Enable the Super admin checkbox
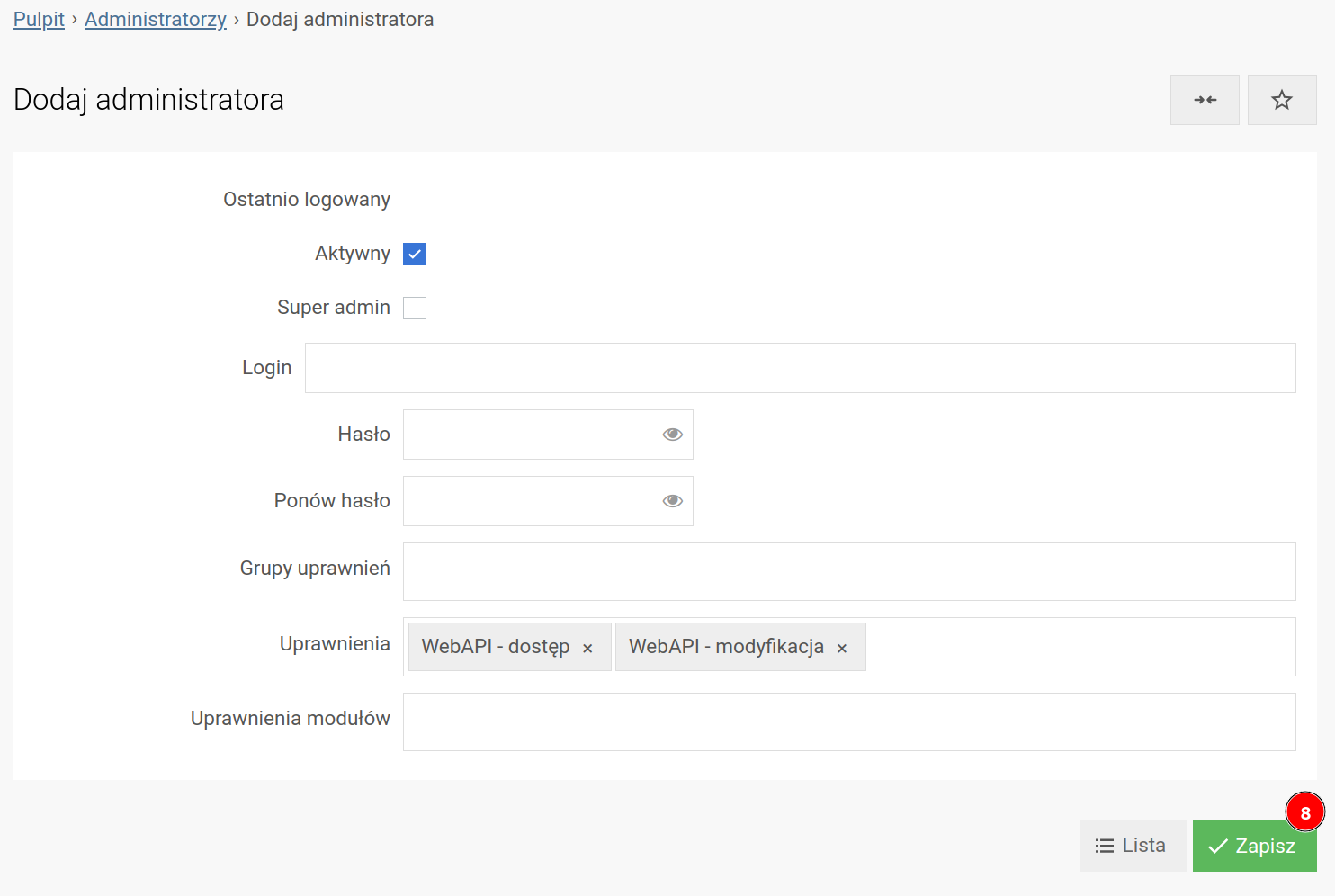 [415, 309]
